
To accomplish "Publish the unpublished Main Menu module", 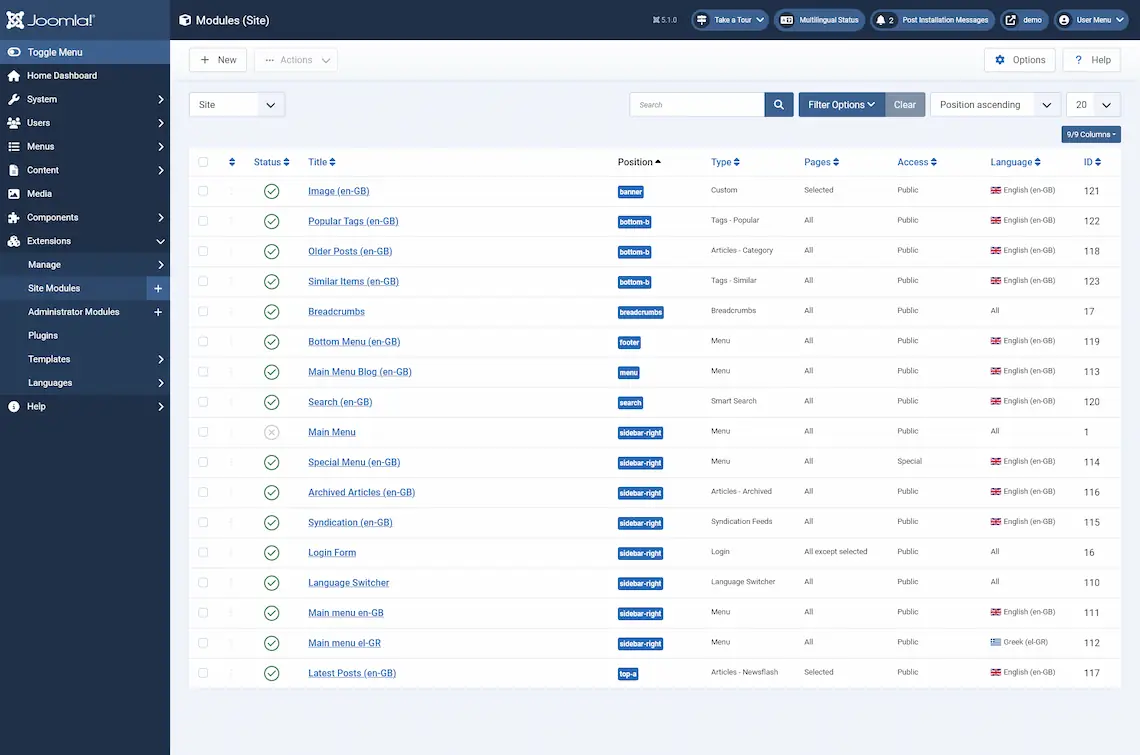I will coord(271,431).
